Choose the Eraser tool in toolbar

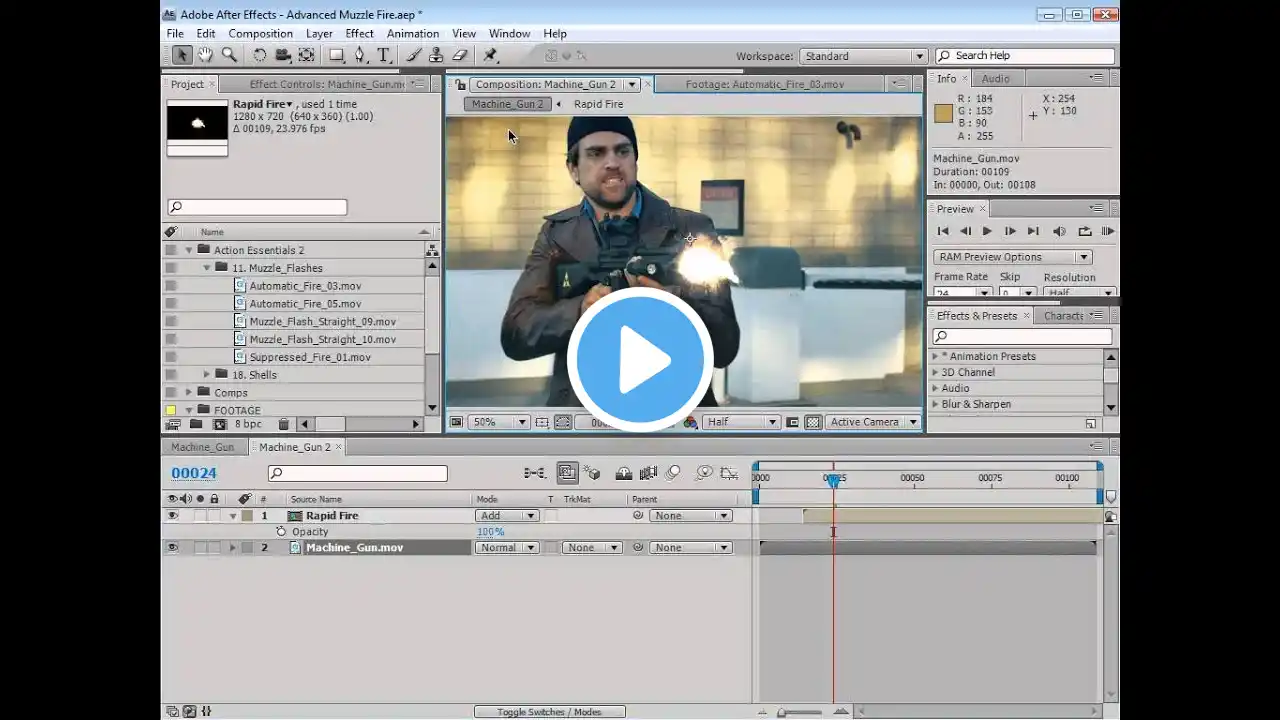coord(459,56)
